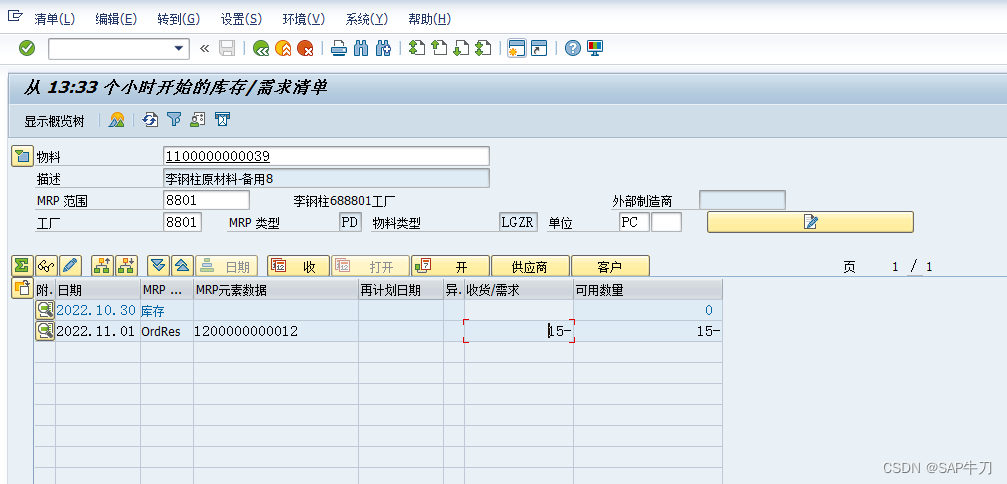Viewport: 1007px width, 484px height.
Task: Expand the command field dropdown arrow
Action: tap(179, 49)
